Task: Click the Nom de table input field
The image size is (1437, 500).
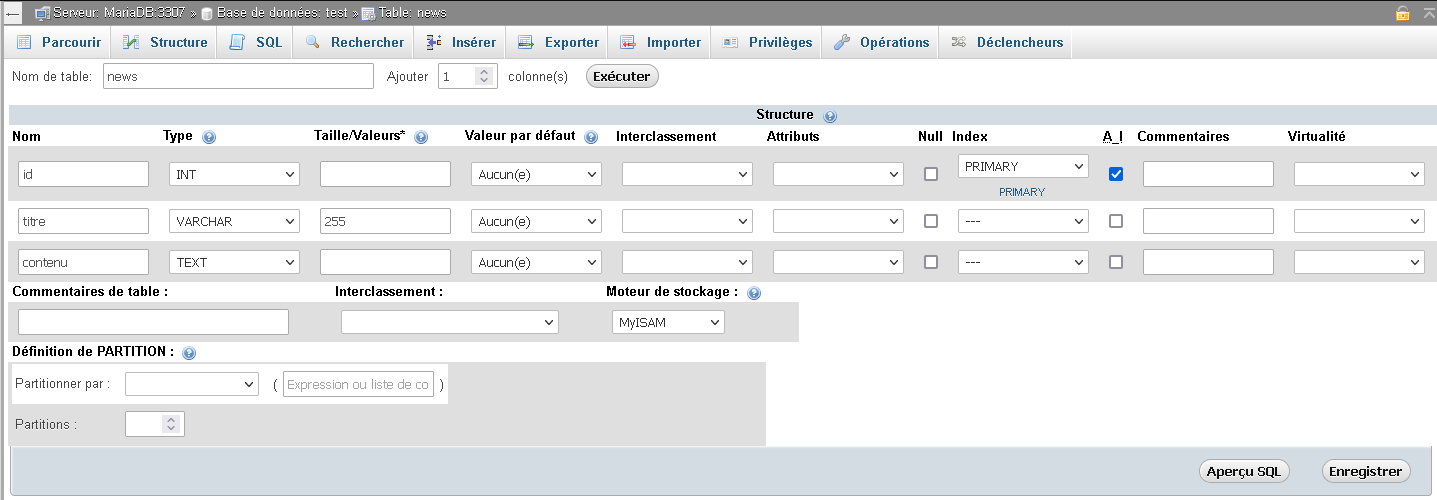Action: click(238, 76)
